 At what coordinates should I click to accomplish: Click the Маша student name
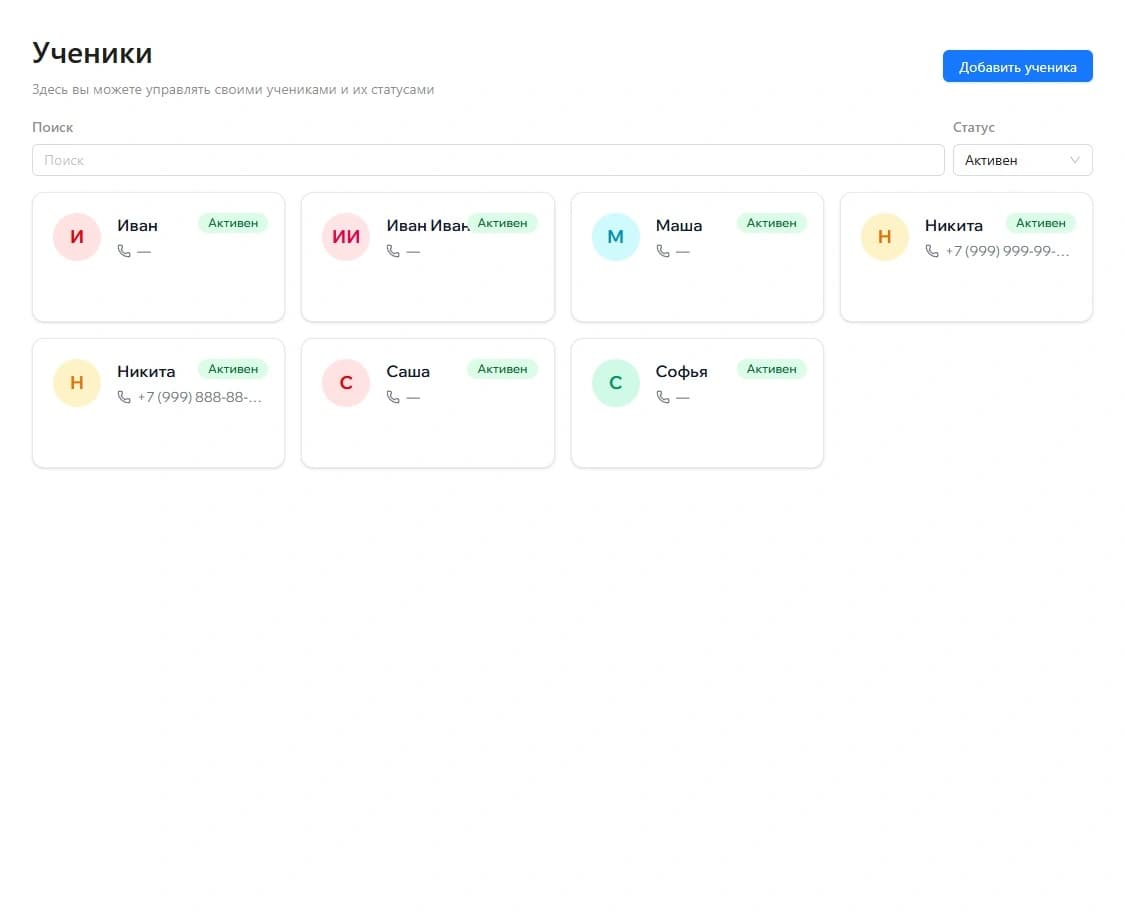[679, 225]
